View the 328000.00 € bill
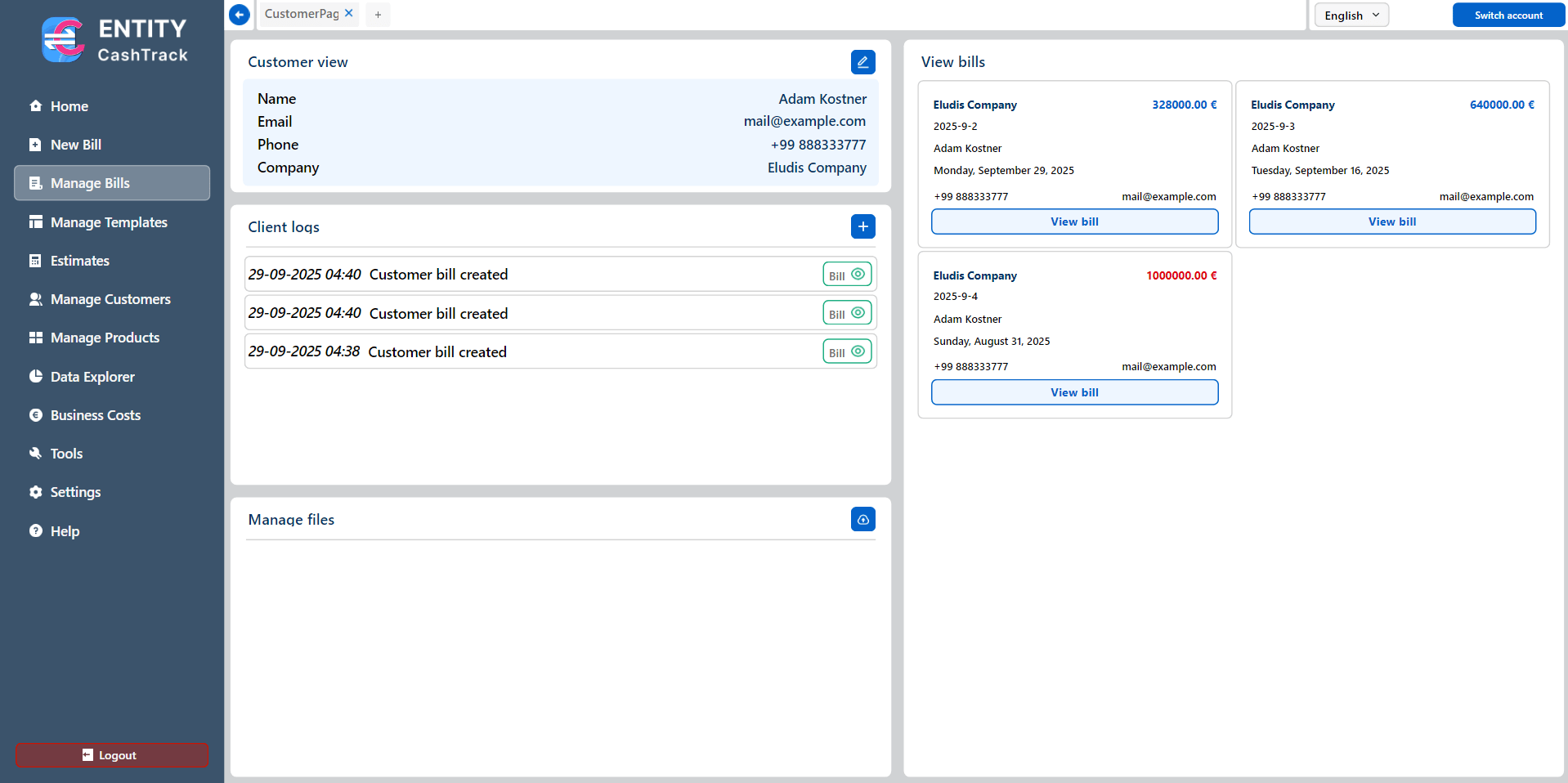 [x=1074, y=221]
